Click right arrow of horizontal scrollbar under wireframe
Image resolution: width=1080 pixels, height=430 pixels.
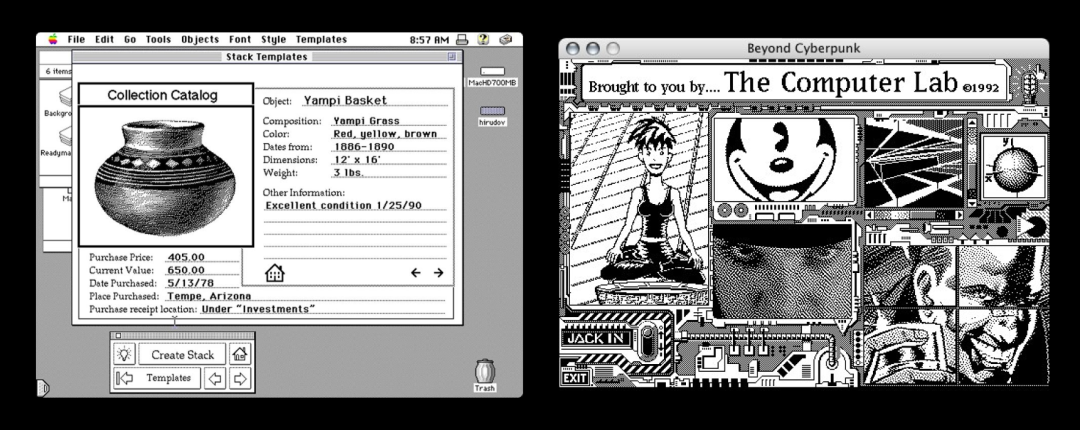click(x=959, y=214)
